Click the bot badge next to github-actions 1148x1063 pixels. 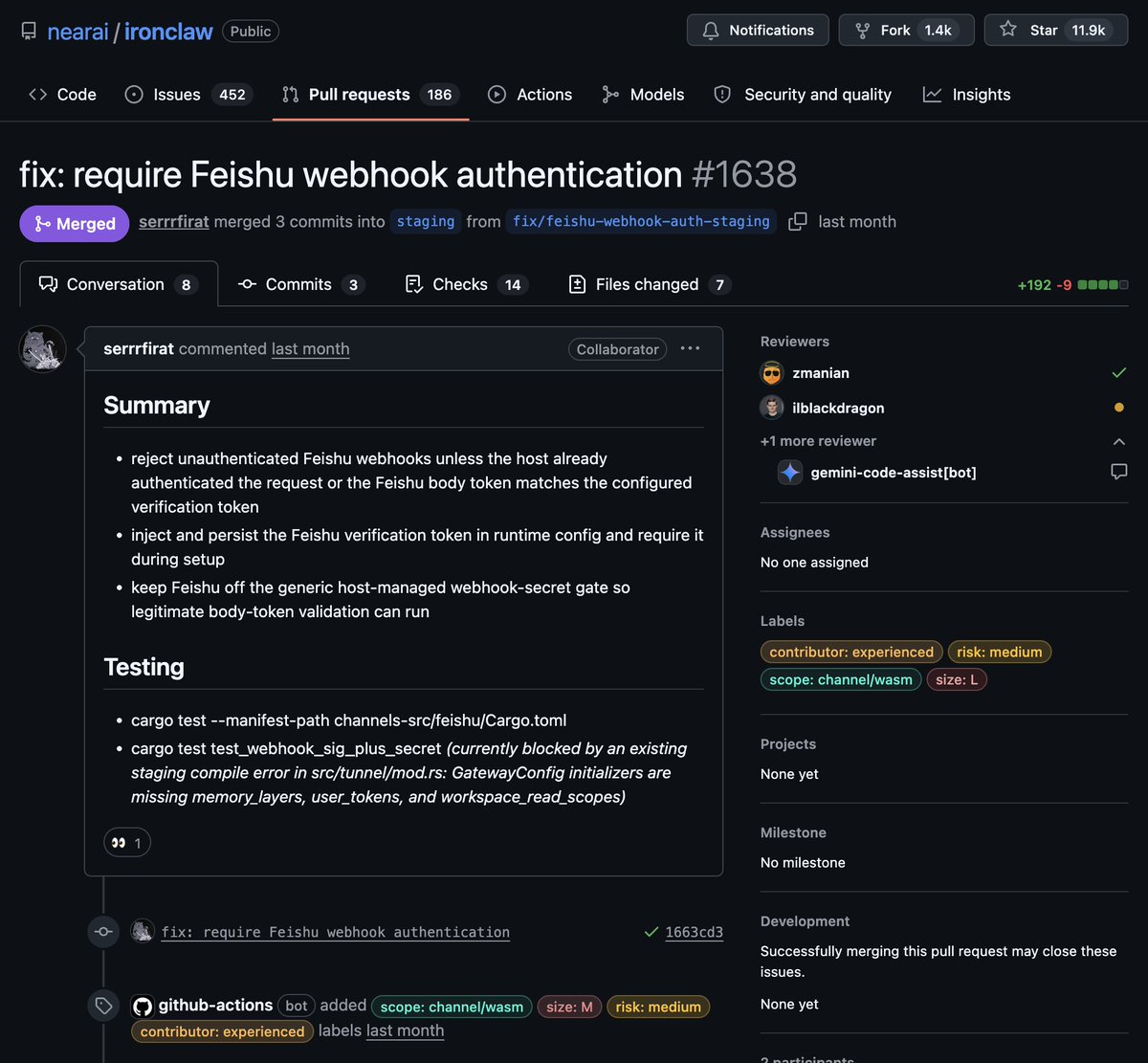tap(297, 1006)
